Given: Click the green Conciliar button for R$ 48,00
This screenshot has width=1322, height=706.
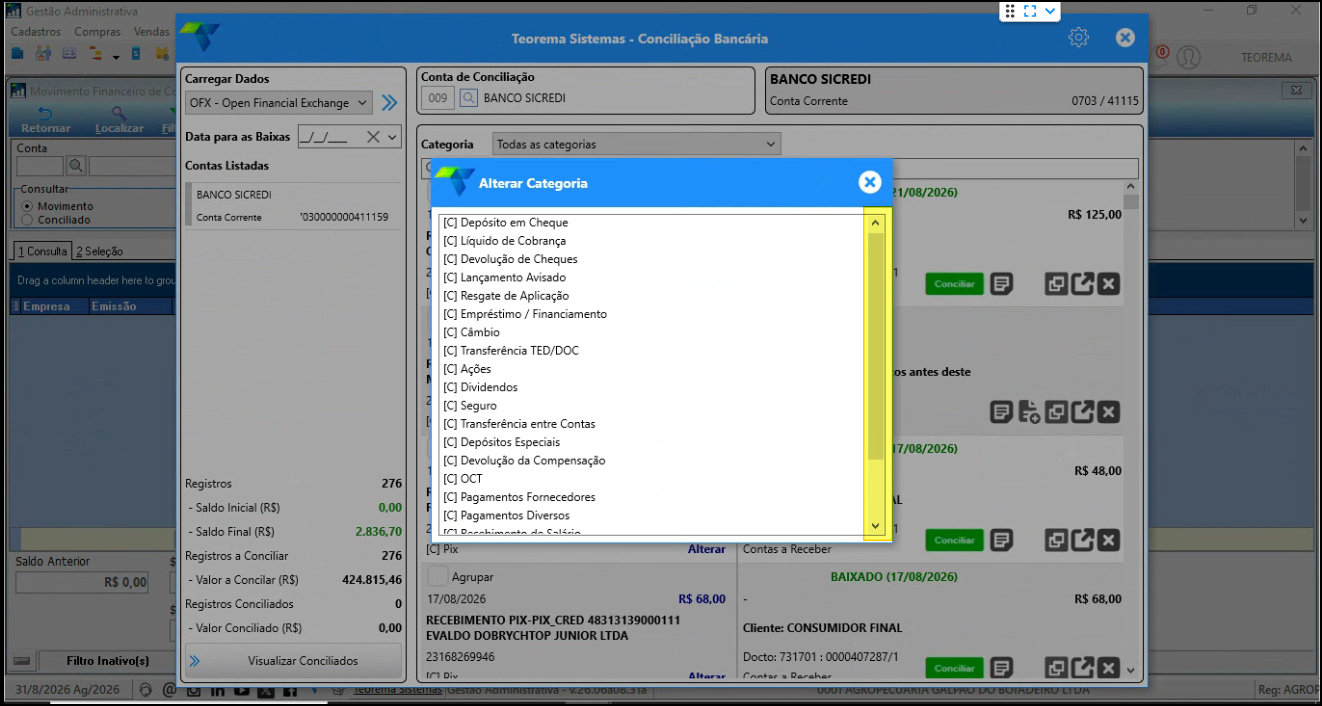Looking at the screenshot, I should tap(954, 540).
